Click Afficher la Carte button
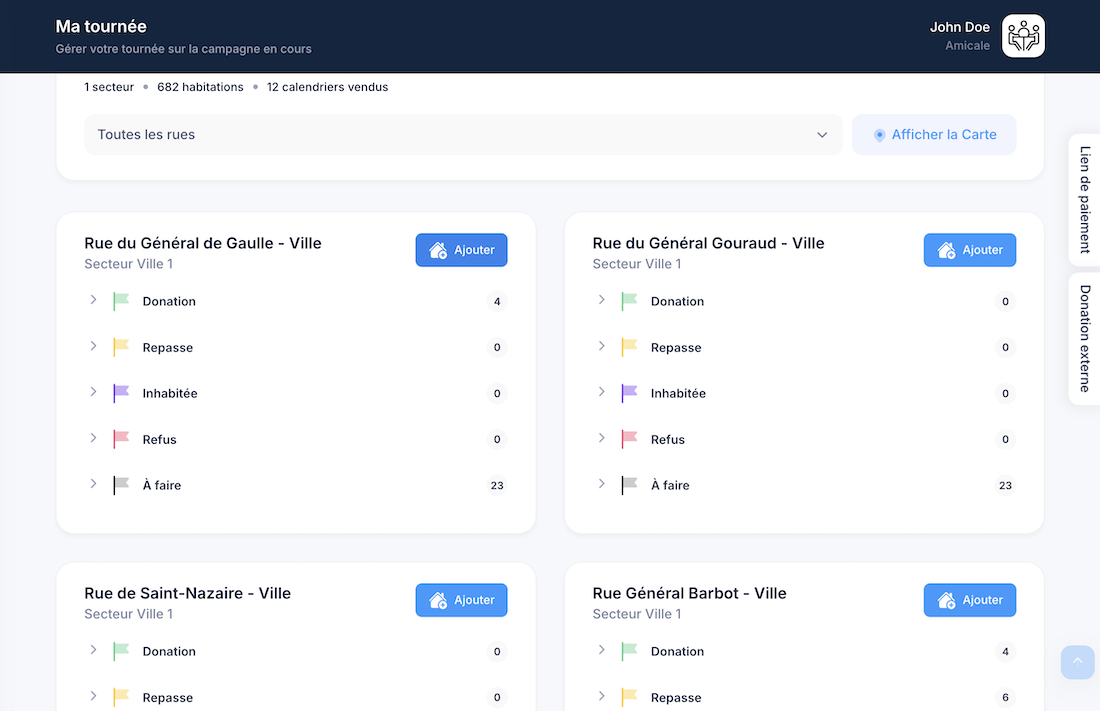This screenshot has height=711, width=1100. click(933, 135)
